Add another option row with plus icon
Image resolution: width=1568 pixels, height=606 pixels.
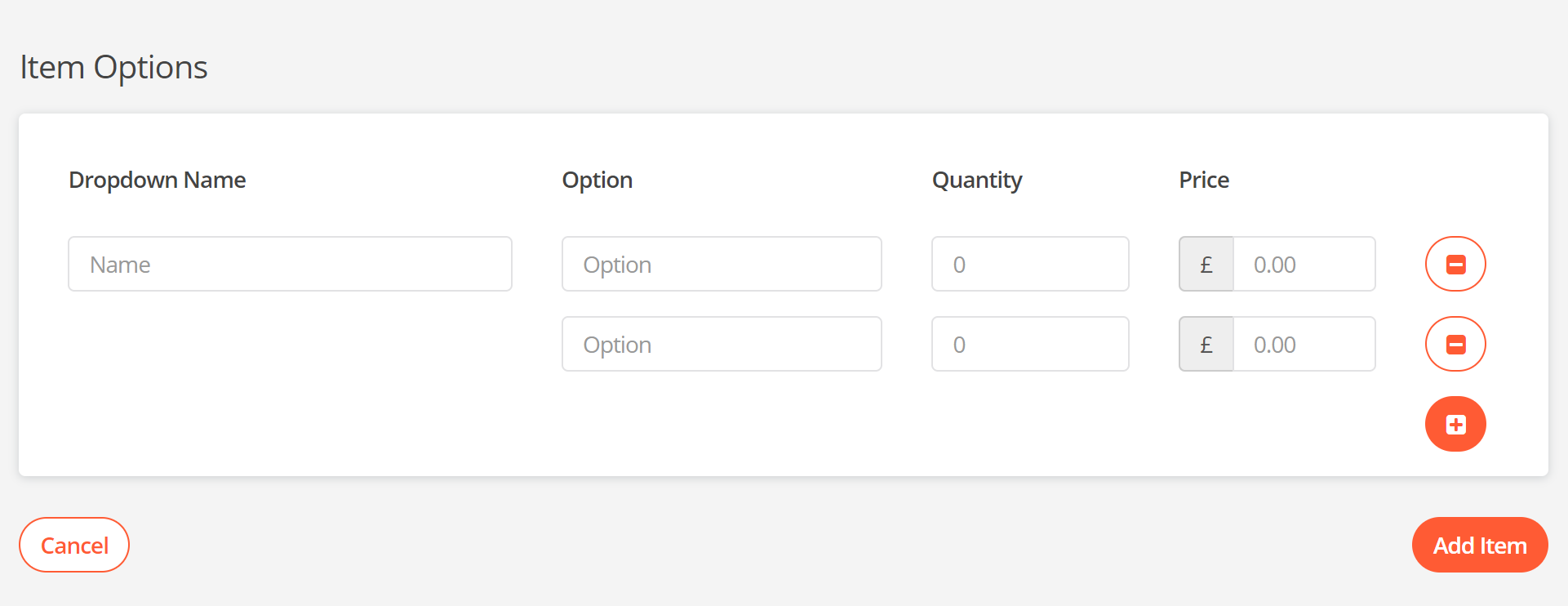pos(1455,424)
